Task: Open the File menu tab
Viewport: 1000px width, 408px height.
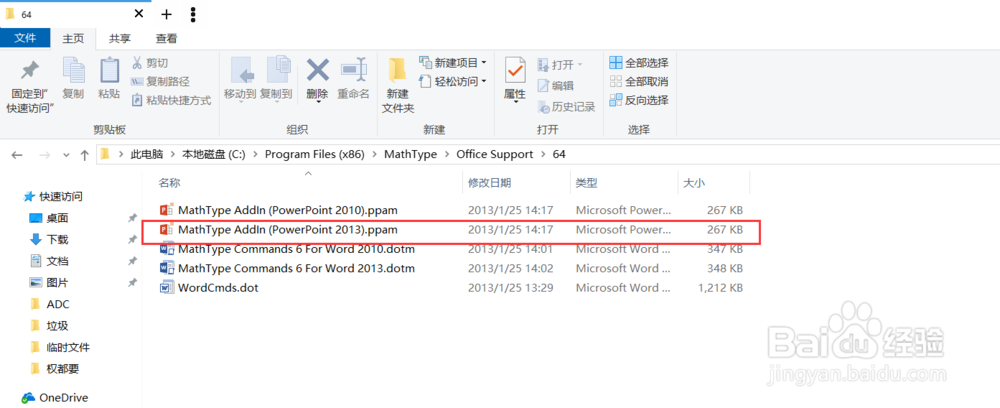Action: (25, 38)
